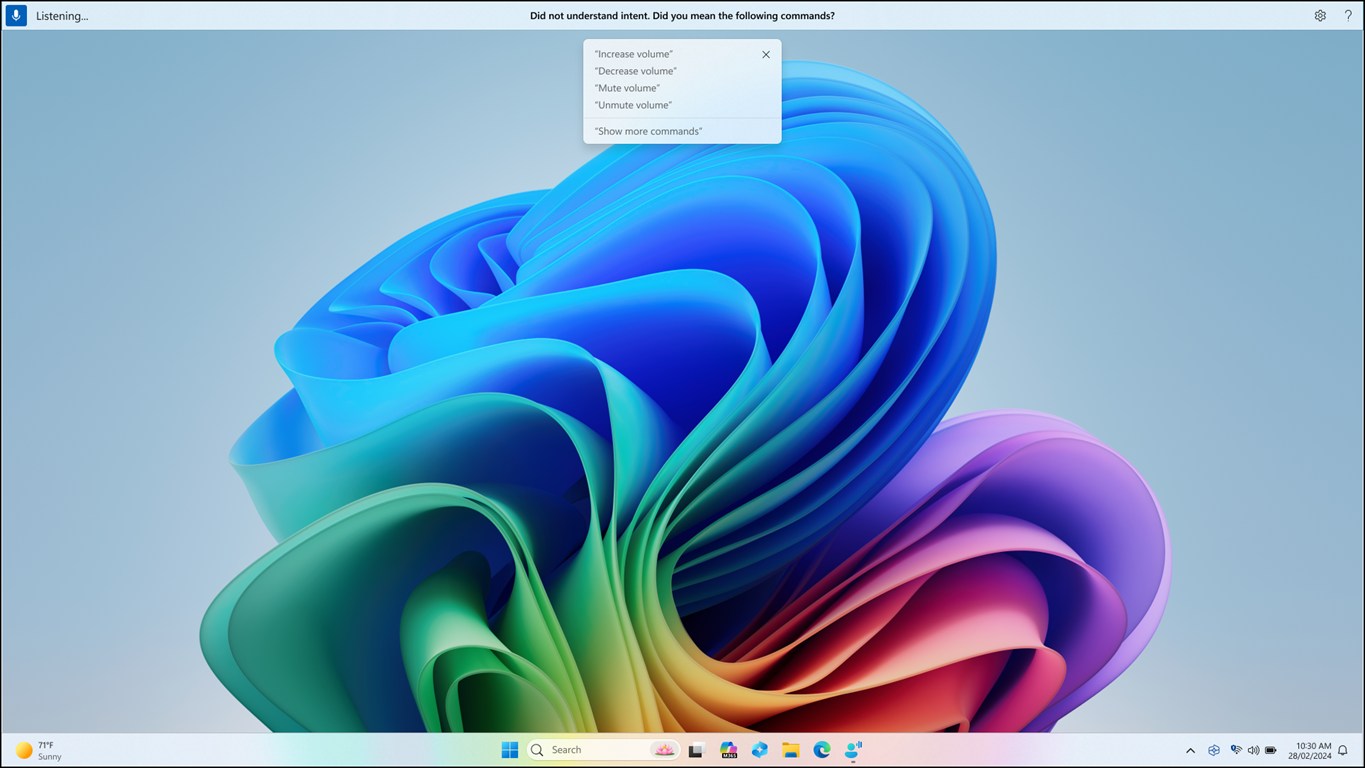
Task: Open the weather widget showing Sunny
Action: [40, 750]
